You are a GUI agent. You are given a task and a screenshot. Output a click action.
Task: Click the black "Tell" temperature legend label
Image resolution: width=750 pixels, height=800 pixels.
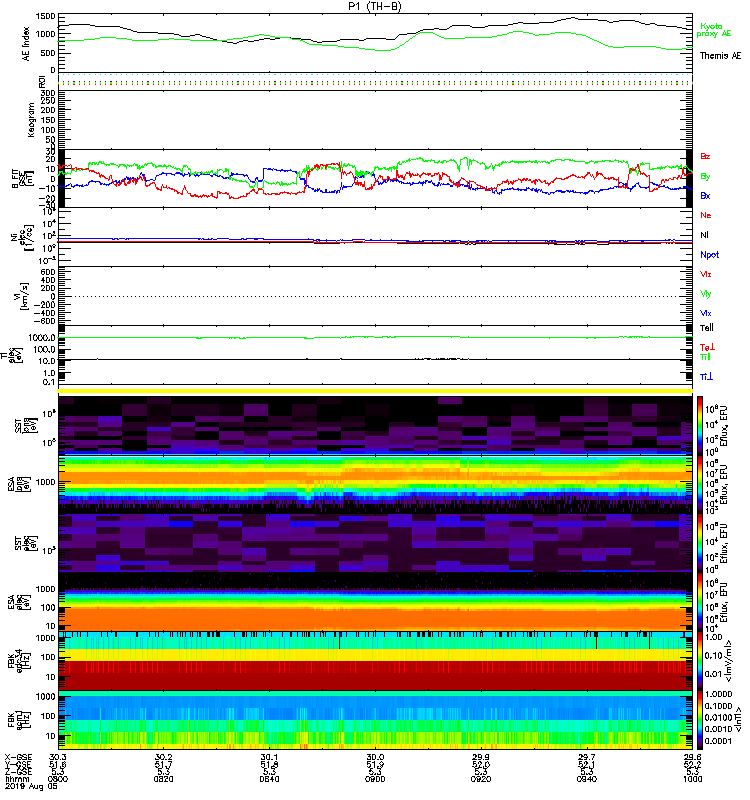click(x=707, y=328)
